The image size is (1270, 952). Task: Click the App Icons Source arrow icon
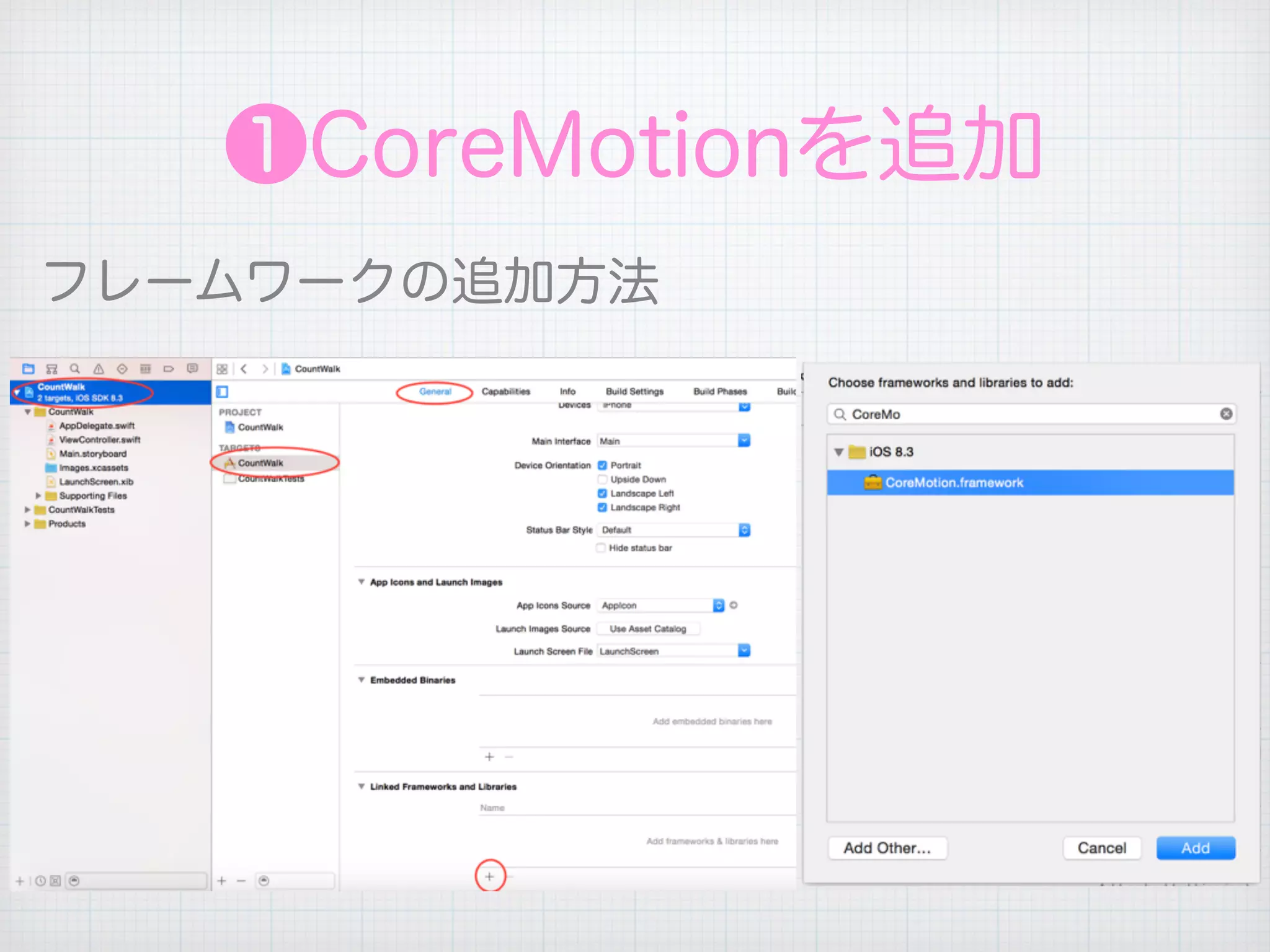[x=734, y=605]
